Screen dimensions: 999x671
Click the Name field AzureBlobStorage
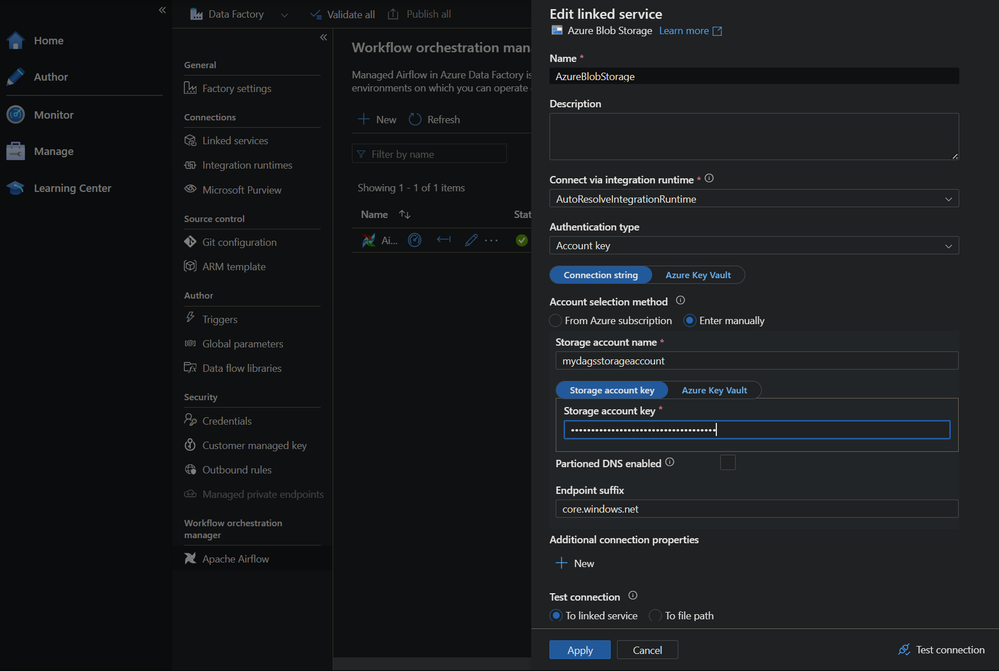pyautogui.click(x=754, y=76)
